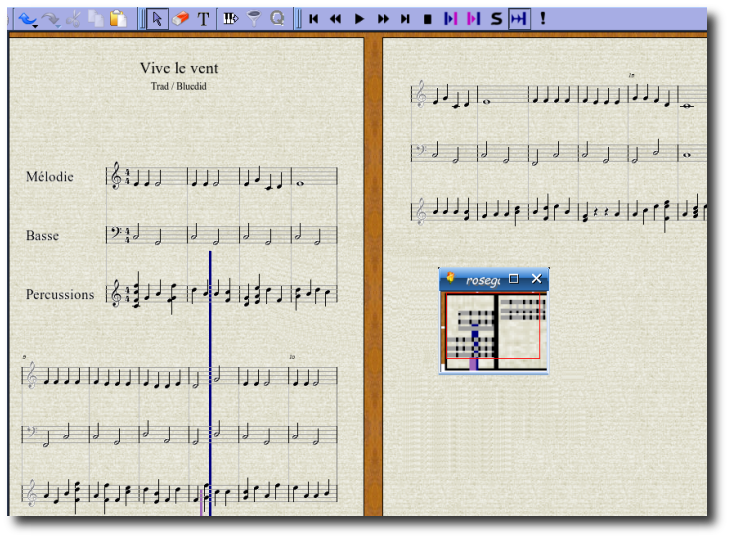The width and height of the screenshot is (730, 539).
Task: Grab the handle left of the transport controls
Action: [x=298, y=19]
